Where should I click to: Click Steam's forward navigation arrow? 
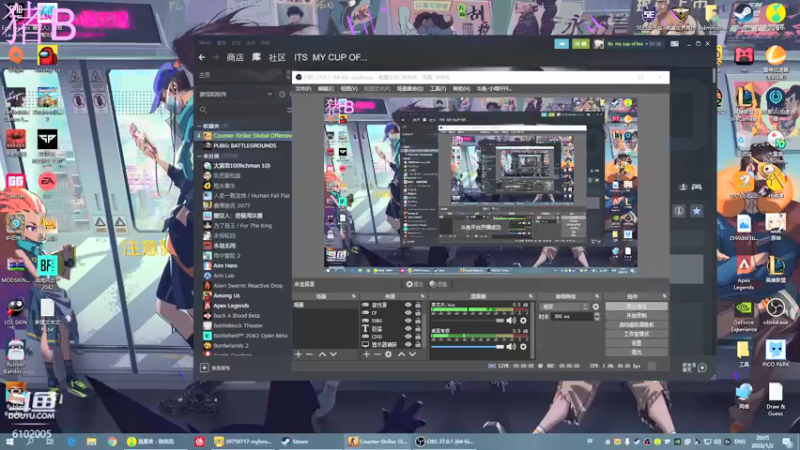215,57
